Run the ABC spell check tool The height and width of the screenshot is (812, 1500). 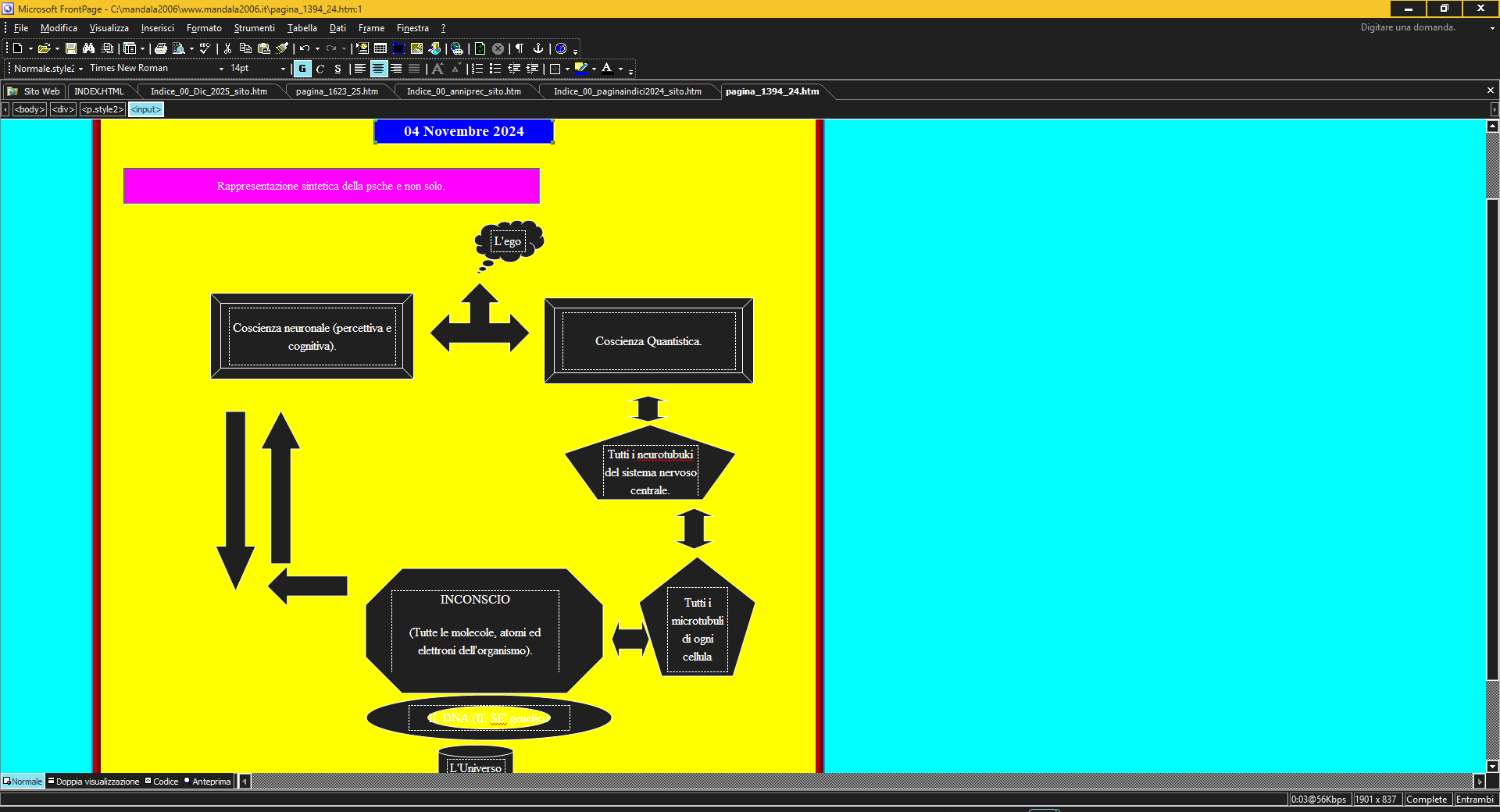[205, 48]
